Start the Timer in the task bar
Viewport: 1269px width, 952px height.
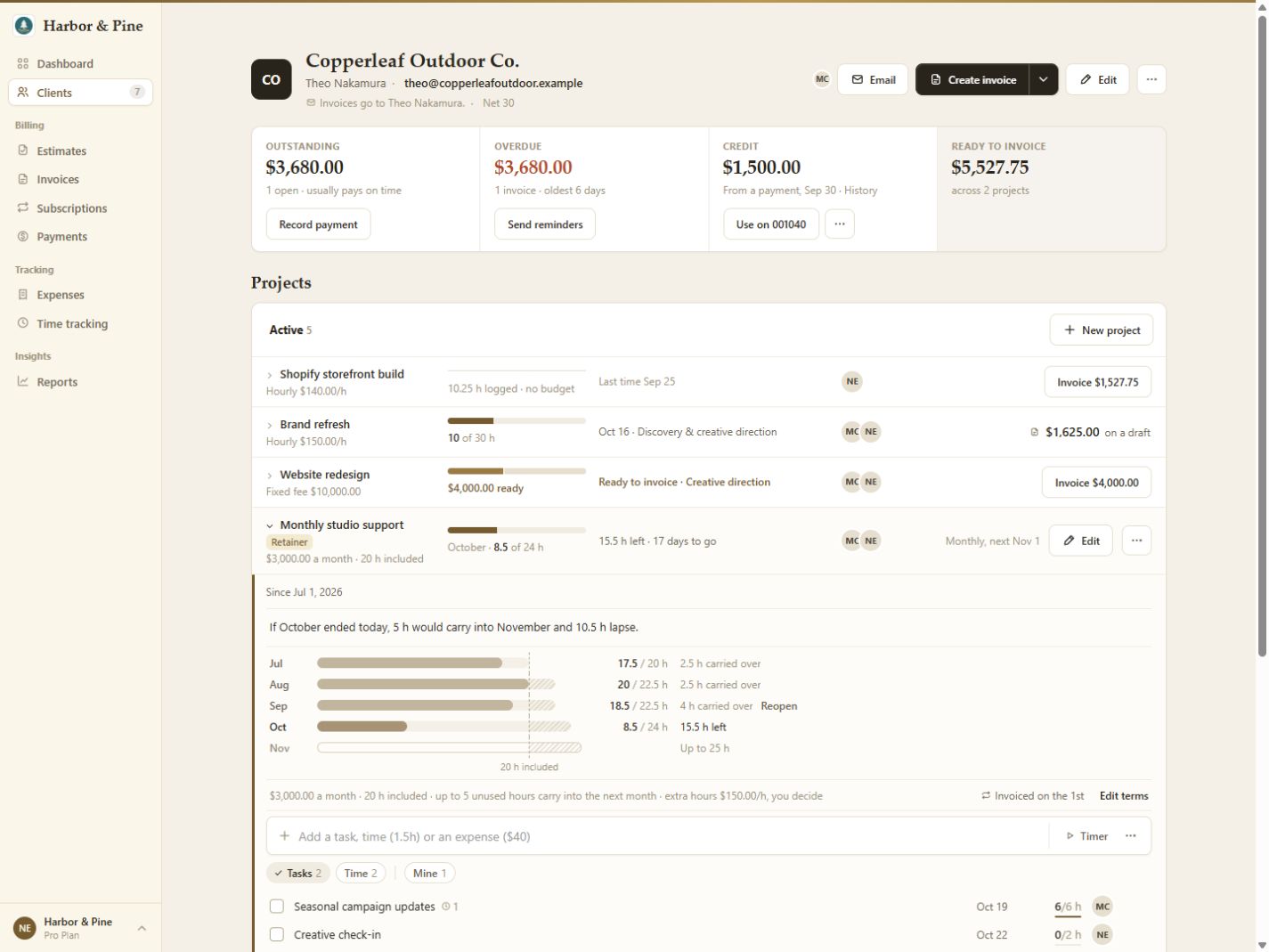point(1087,836)
